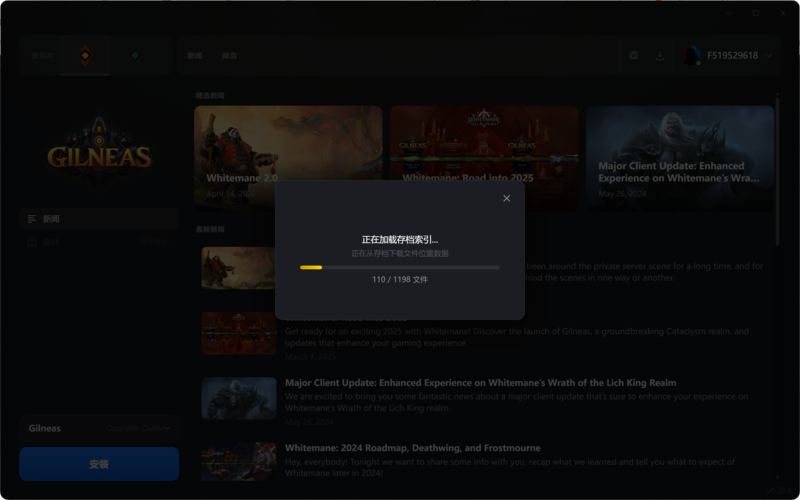800x500 pixels.
Task: Click the blue 安装 button
Action: [99, 464]
